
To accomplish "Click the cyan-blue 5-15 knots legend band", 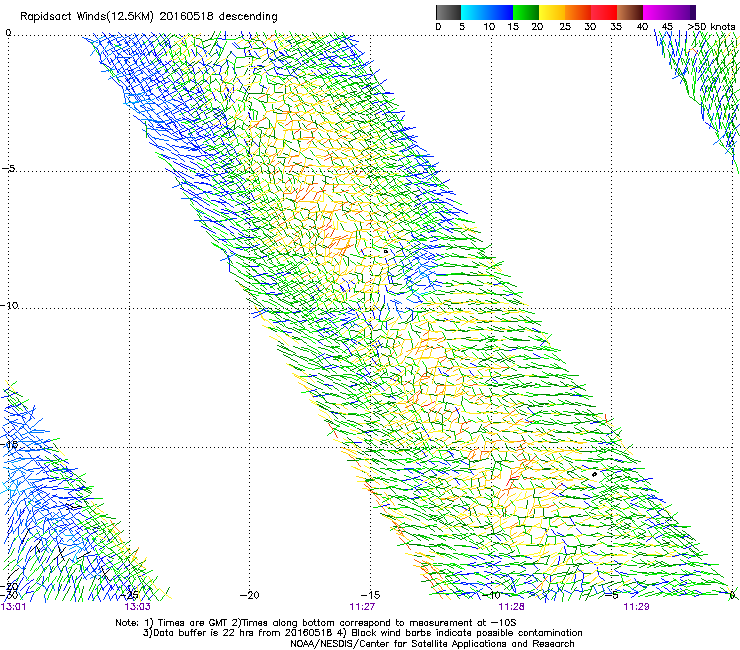I will coord(487,12).
